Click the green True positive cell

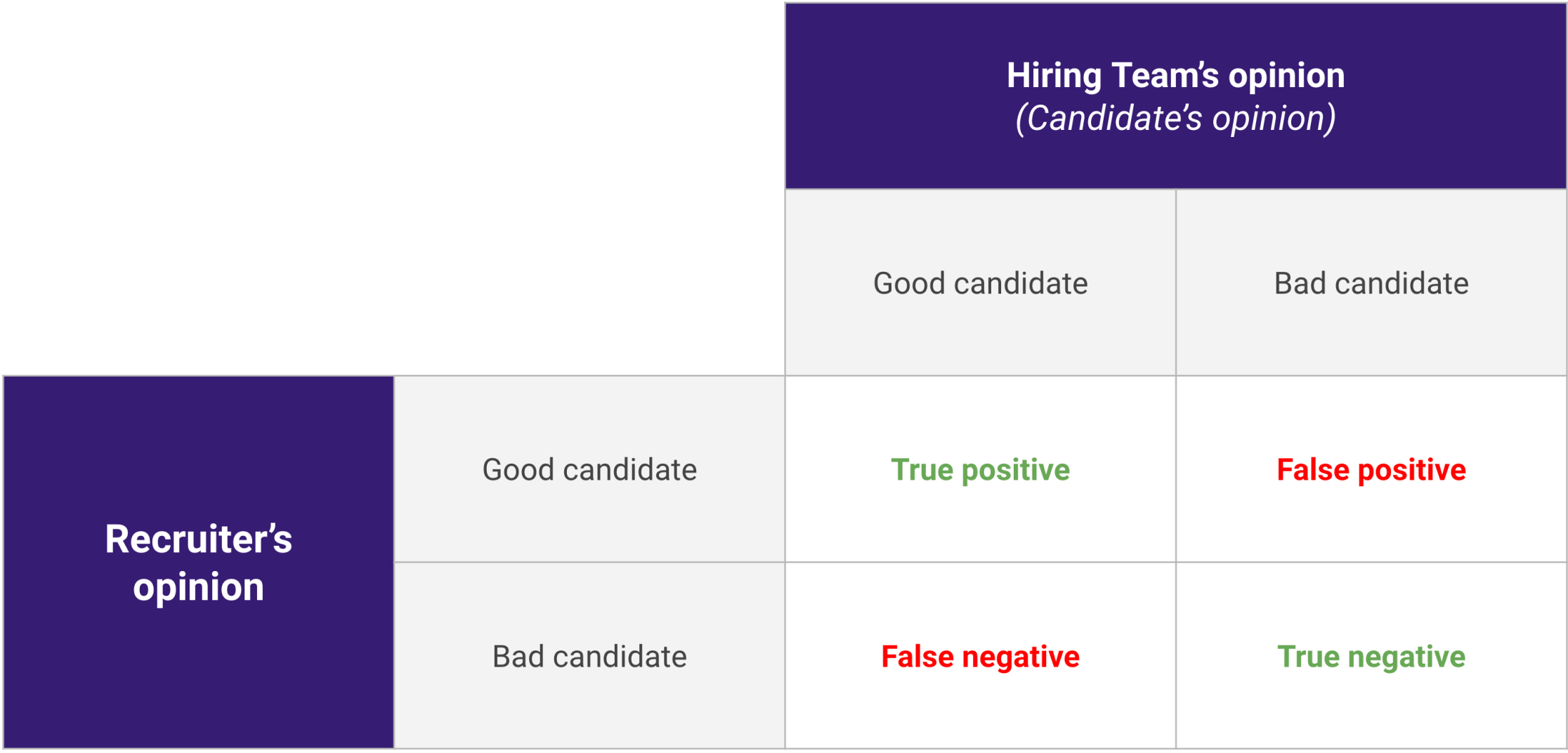click(980, 469)
